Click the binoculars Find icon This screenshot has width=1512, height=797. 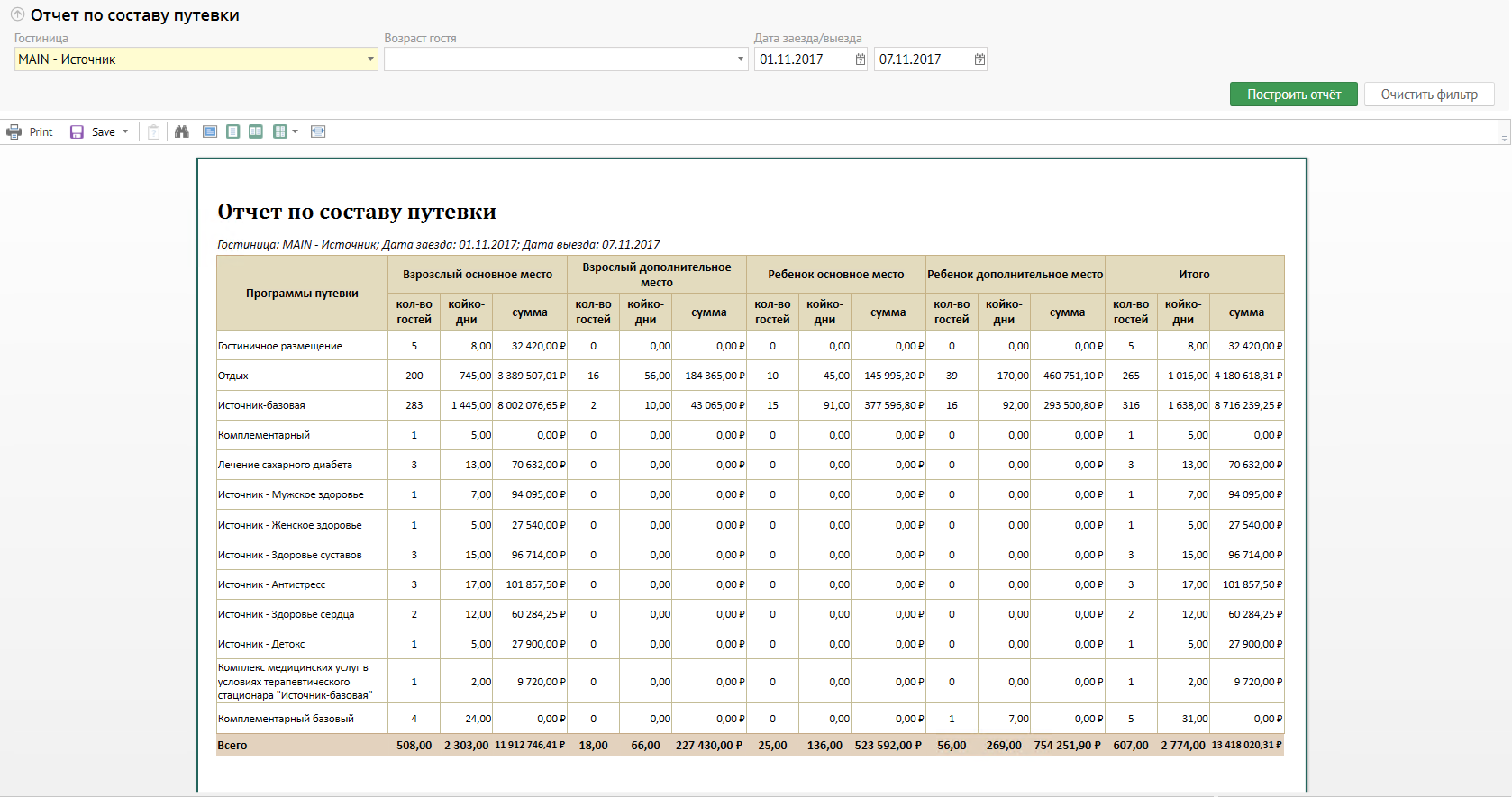[x=182, y=131]
